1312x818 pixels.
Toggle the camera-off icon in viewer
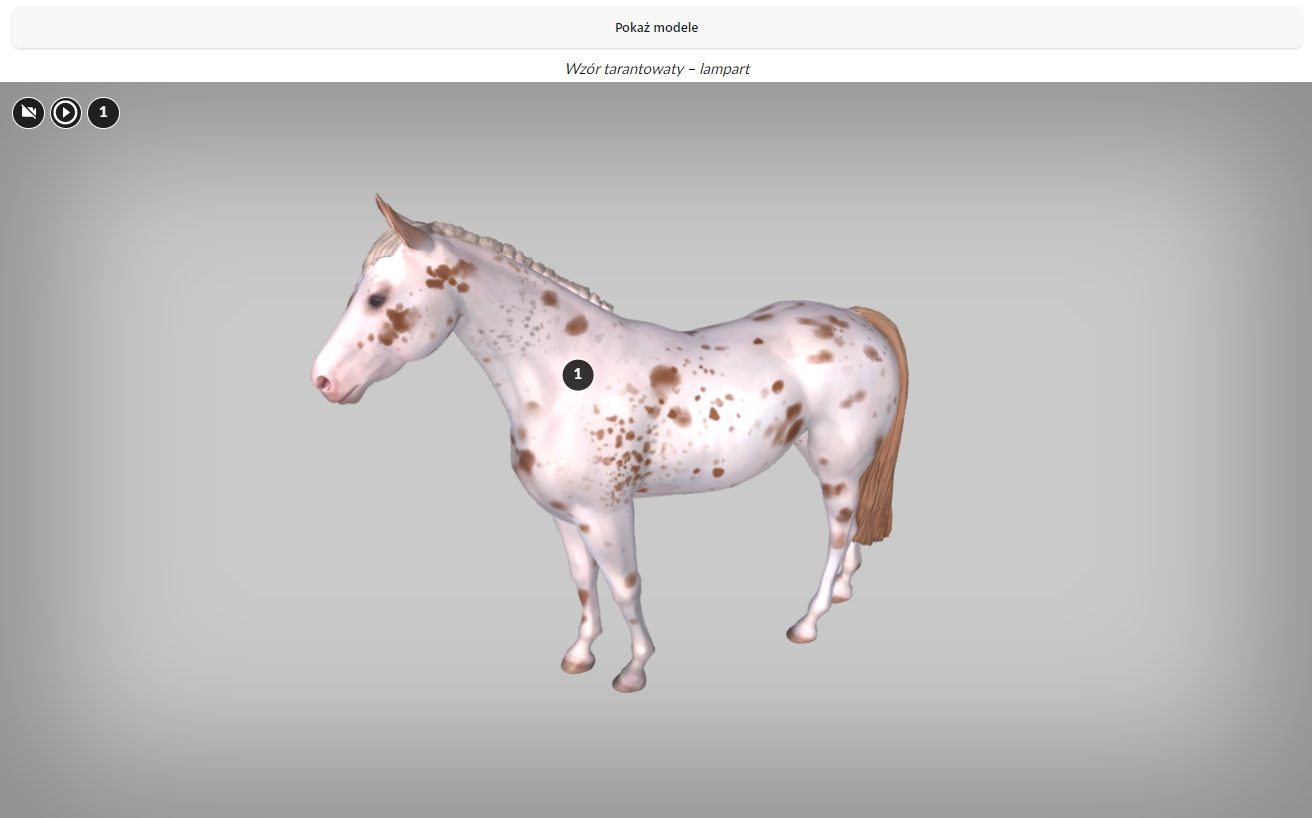[28, 113]
